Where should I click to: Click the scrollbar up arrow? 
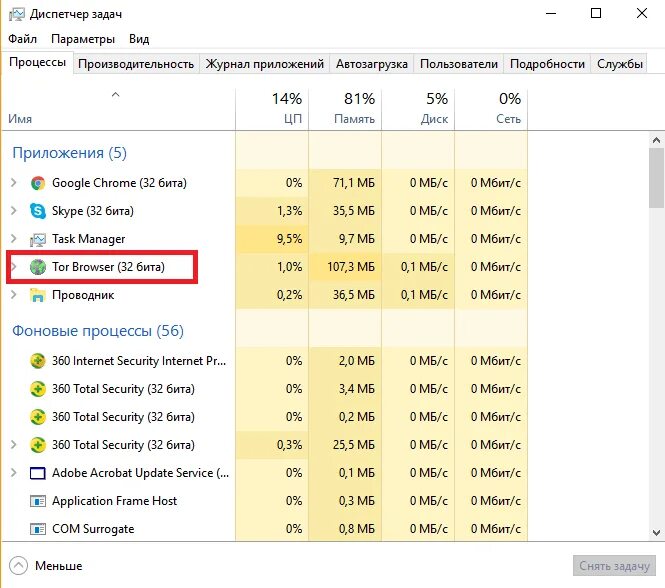(656, 140)
